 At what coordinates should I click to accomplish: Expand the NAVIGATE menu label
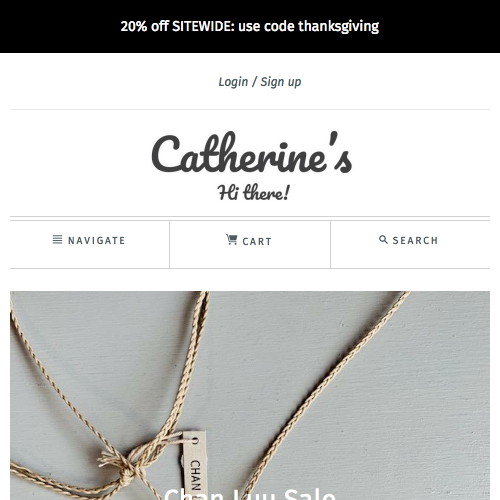pos(96,240)
